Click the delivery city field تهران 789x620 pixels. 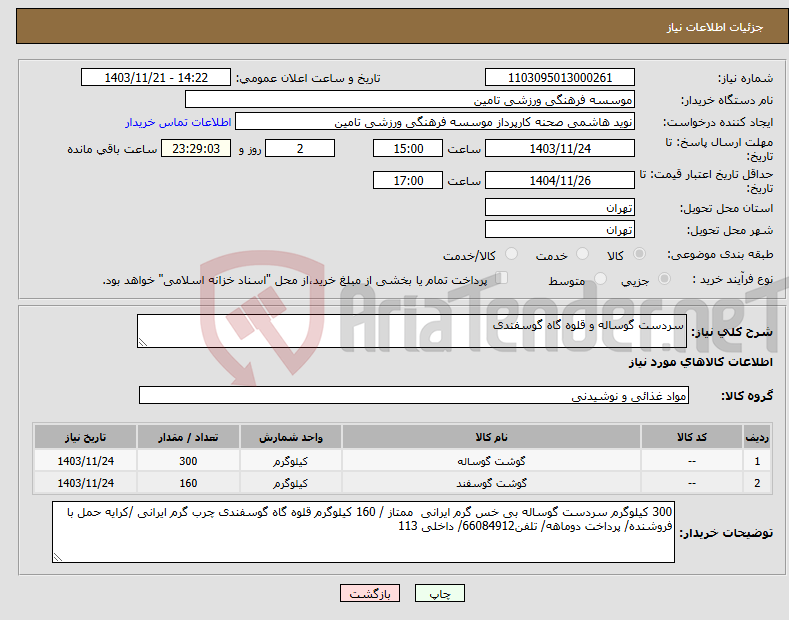[560, 229]
